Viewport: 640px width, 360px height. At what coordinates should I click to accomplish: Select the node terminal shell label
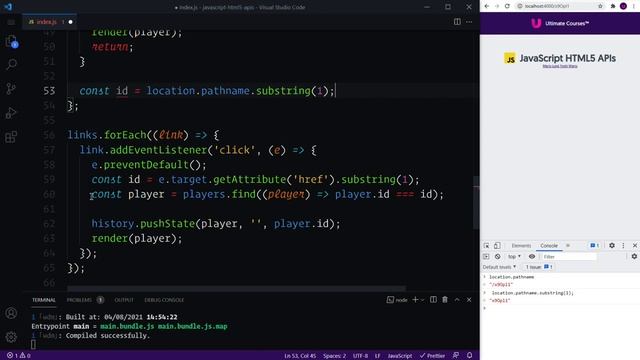tap(397, 300)
